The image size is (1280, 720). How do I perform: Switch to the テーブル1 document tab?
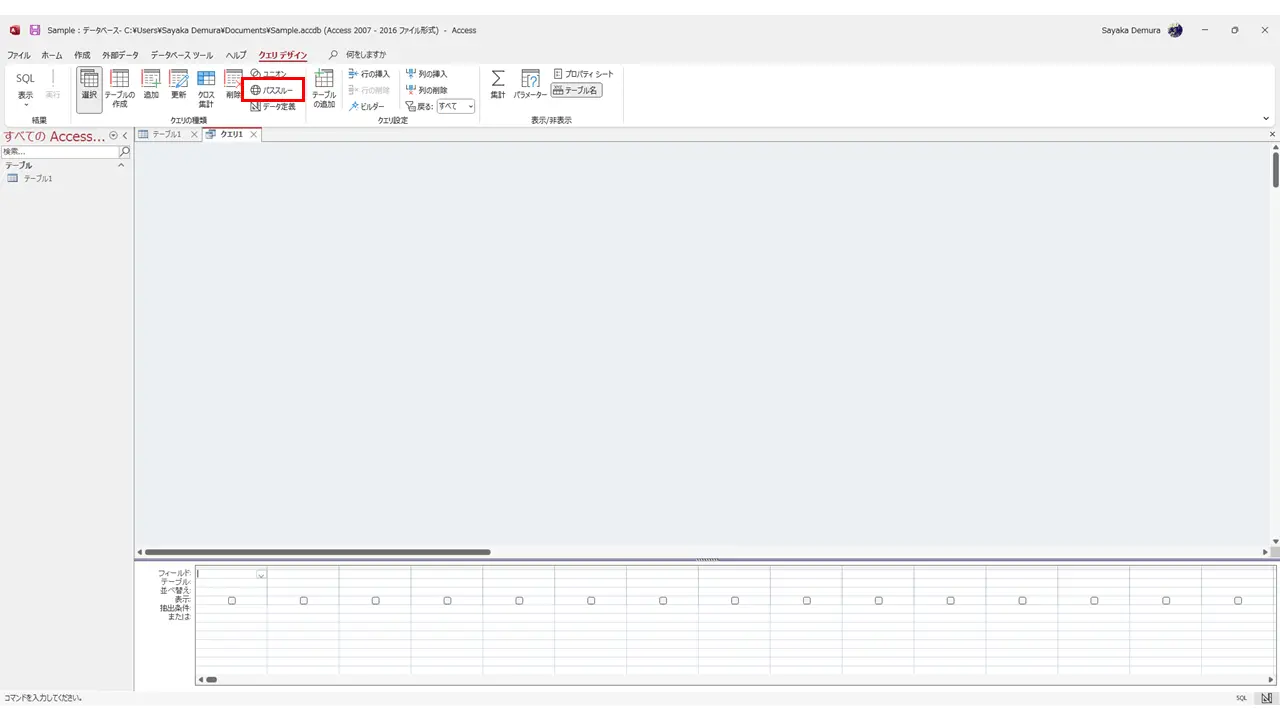[x=166, y=134]
